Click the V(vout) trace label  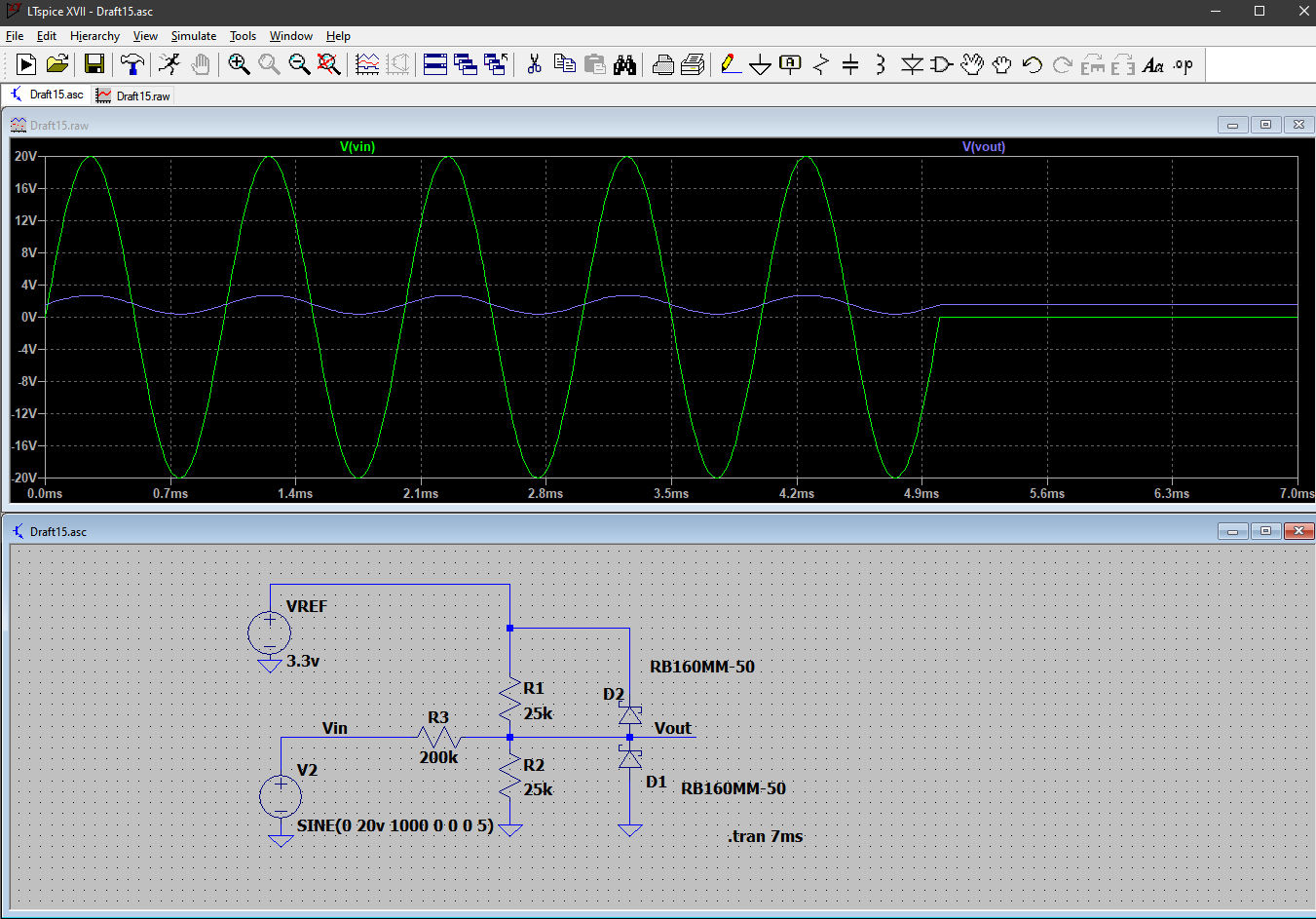pyautogui.click(x=983, y=147)
